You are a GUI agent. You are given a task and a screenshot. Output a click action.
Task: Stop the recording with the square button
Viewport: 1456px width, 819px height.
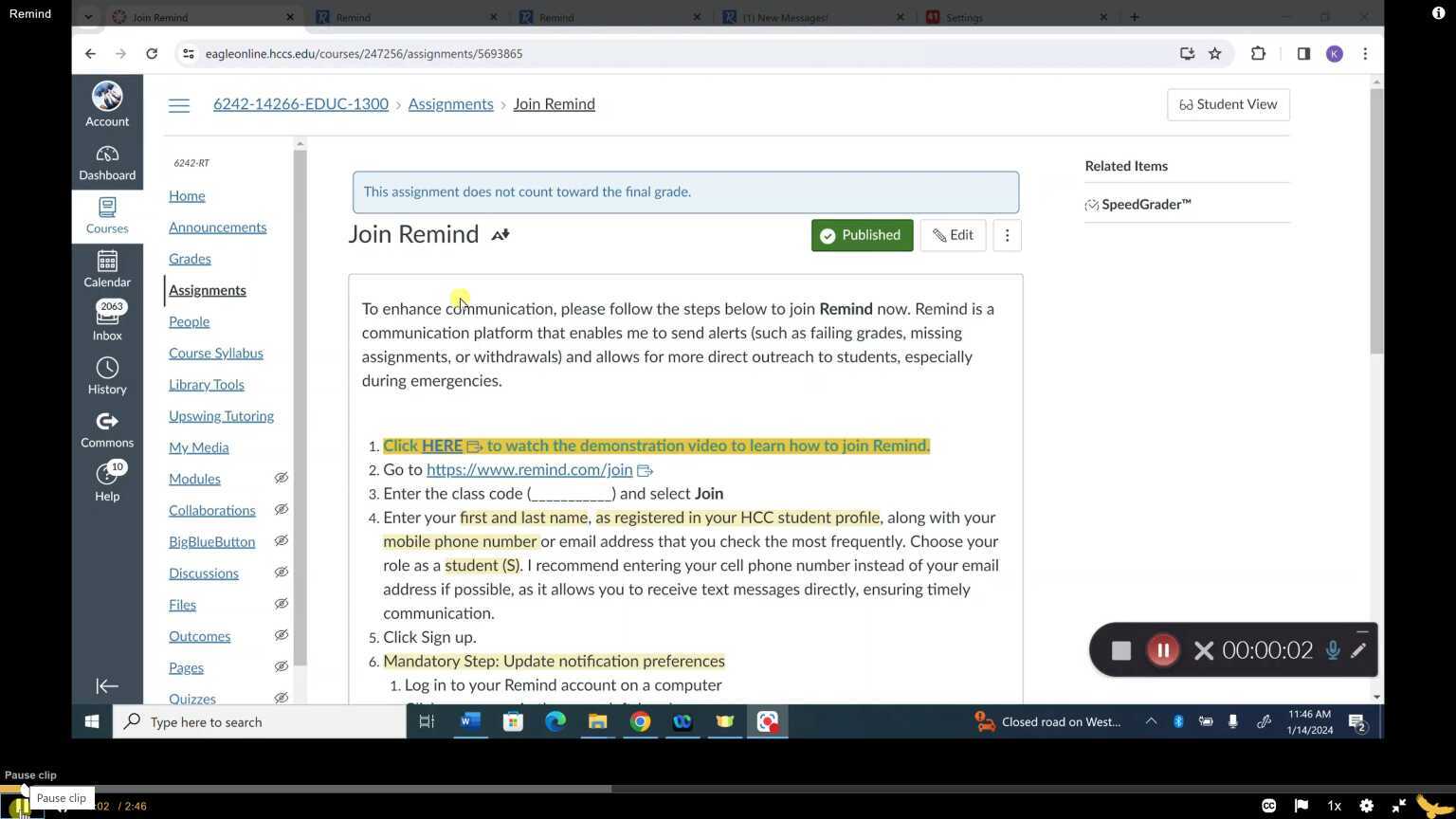tap(1120, 650)
